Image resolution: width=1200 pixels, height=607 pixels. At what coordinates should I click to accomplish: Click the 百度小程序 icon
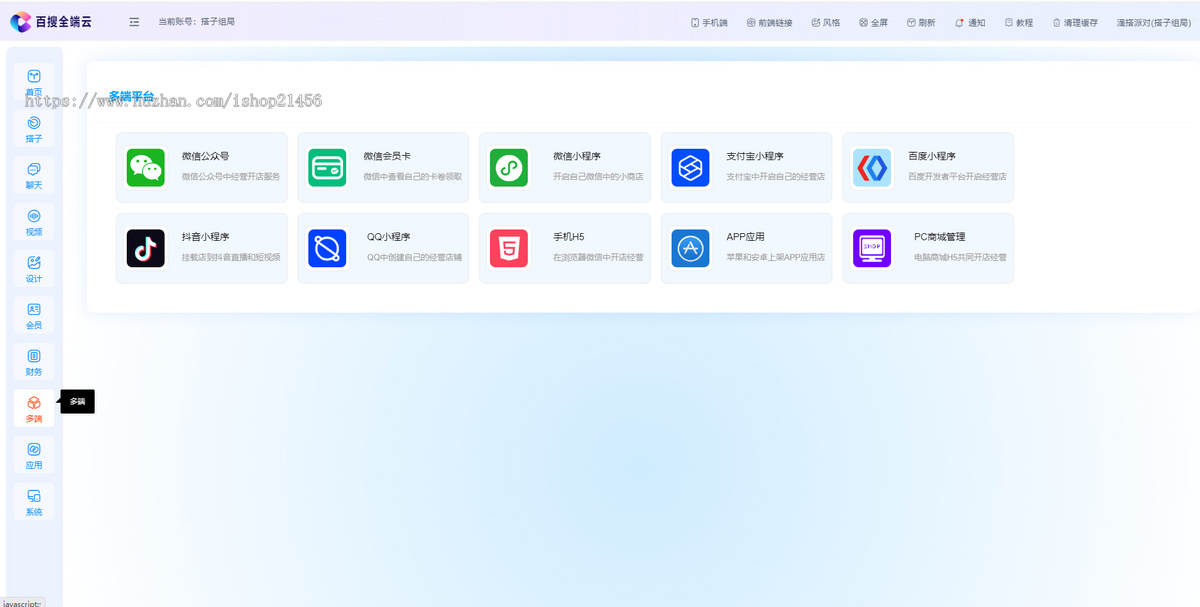point(872,168)
